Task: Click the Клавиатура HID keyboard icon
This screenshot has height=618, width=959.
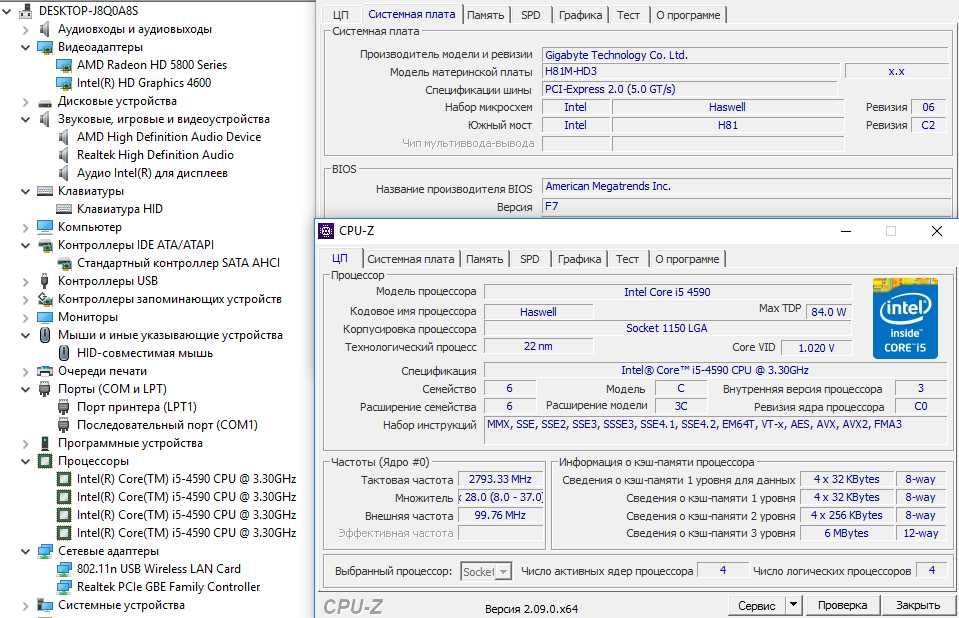Action: [64, 209]
